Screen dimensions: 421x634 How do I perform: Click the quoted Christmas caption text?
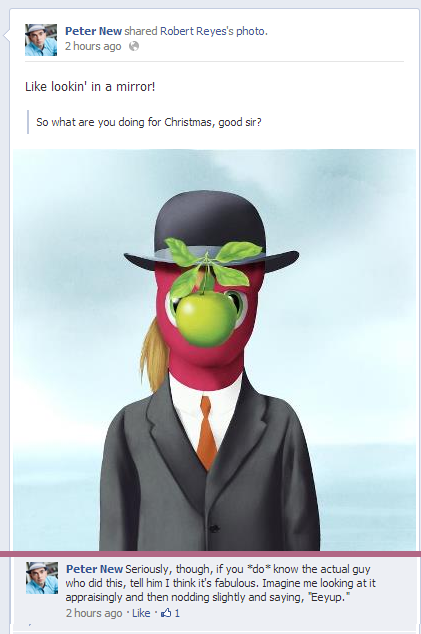(149, 122)
